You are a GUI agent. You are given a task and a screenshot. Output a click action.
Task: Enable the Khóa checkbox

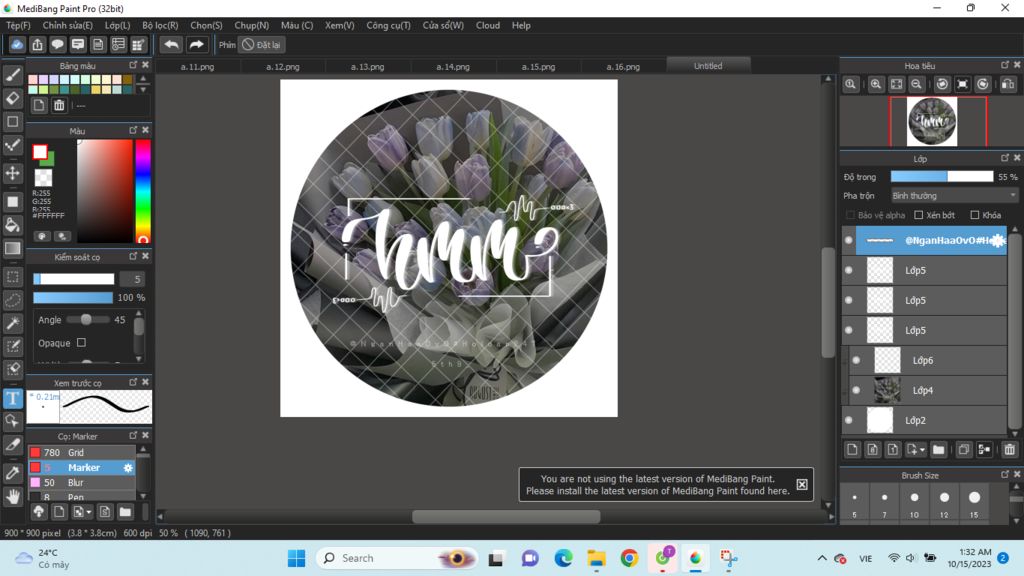tap(975, 215)
